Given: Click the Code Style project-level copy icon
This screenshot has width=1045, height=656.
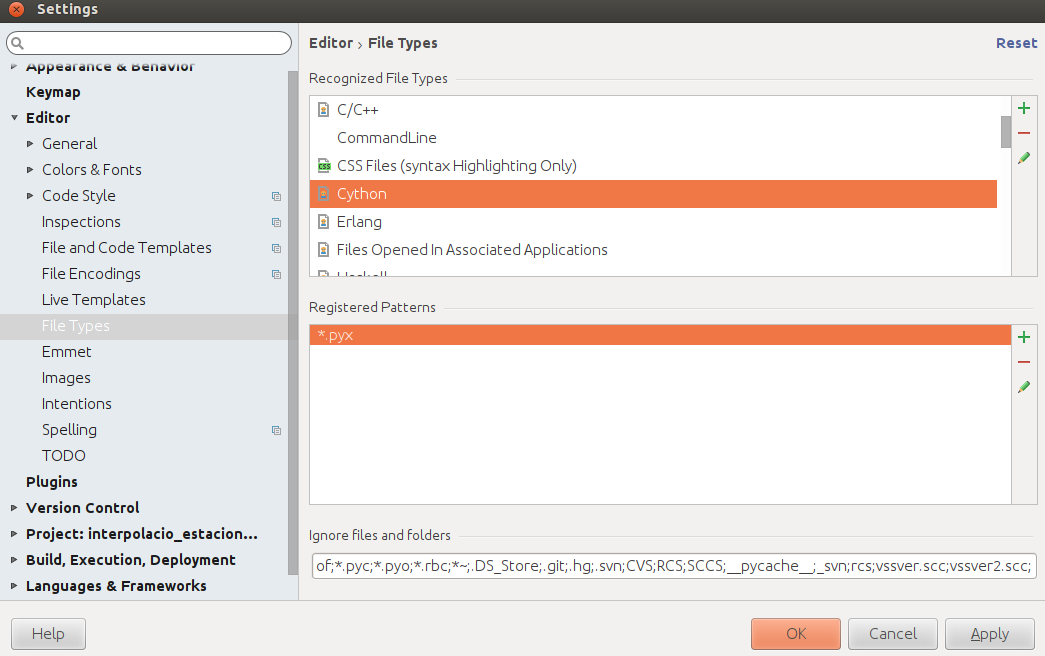Looking at the screenshot, I should (x=276, y=196).
